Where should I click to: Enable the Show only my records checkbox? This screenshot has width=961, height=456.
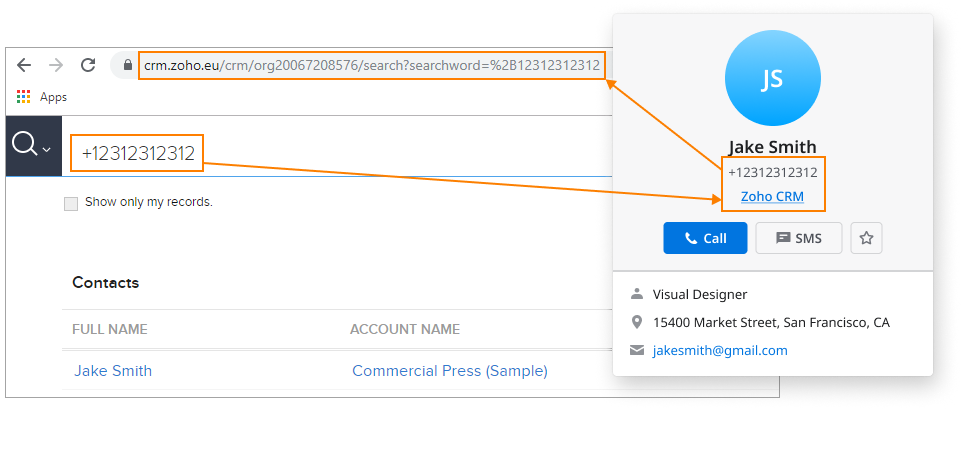tap(71, 203)
